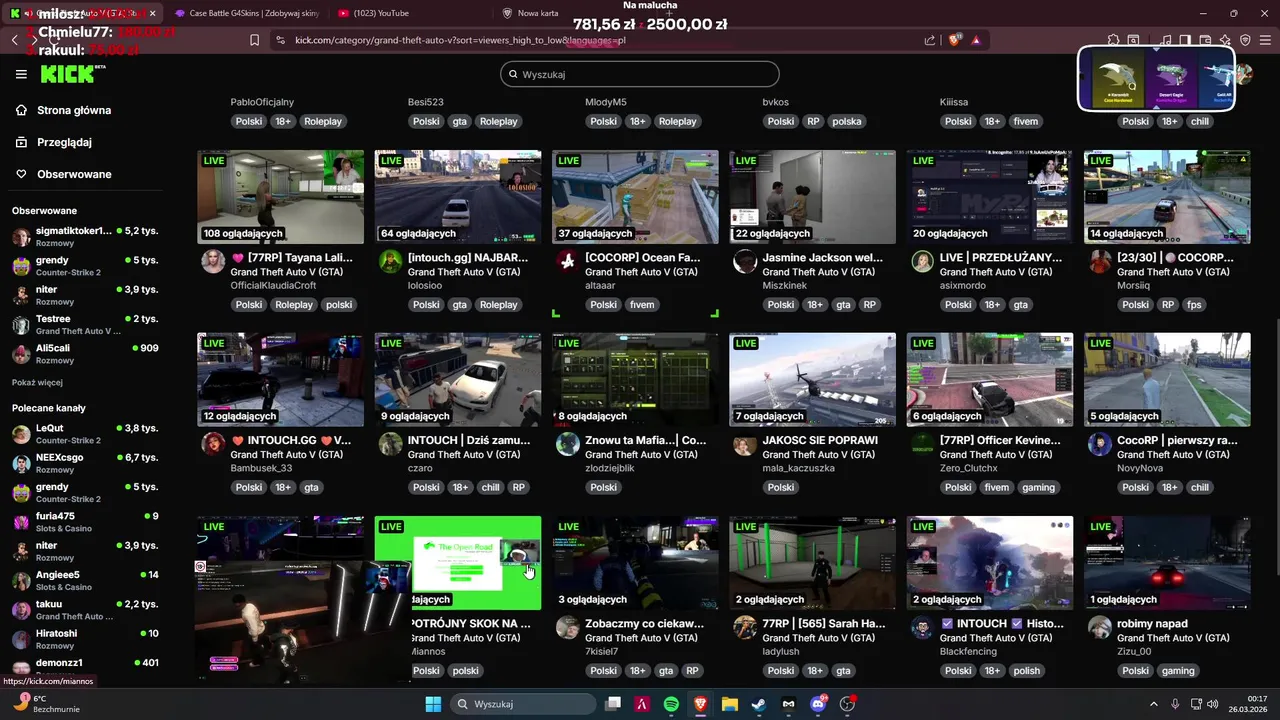The width and height of the screenshot is (1280, 720).
Task: Open LeQut recommended channel
Action: coord(84,434)
